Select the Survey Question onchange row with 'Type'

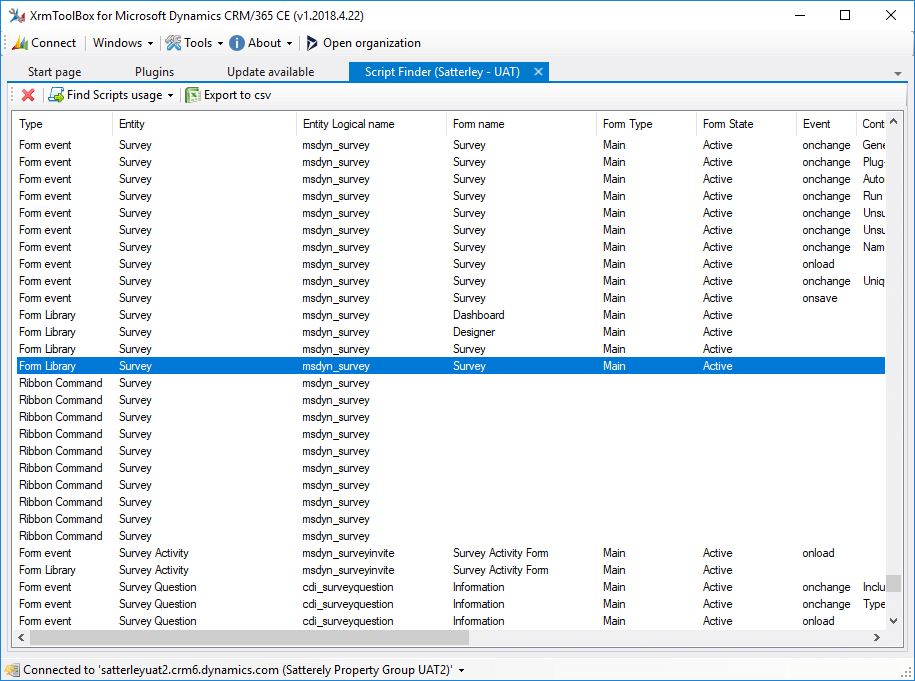pos(449,604)
